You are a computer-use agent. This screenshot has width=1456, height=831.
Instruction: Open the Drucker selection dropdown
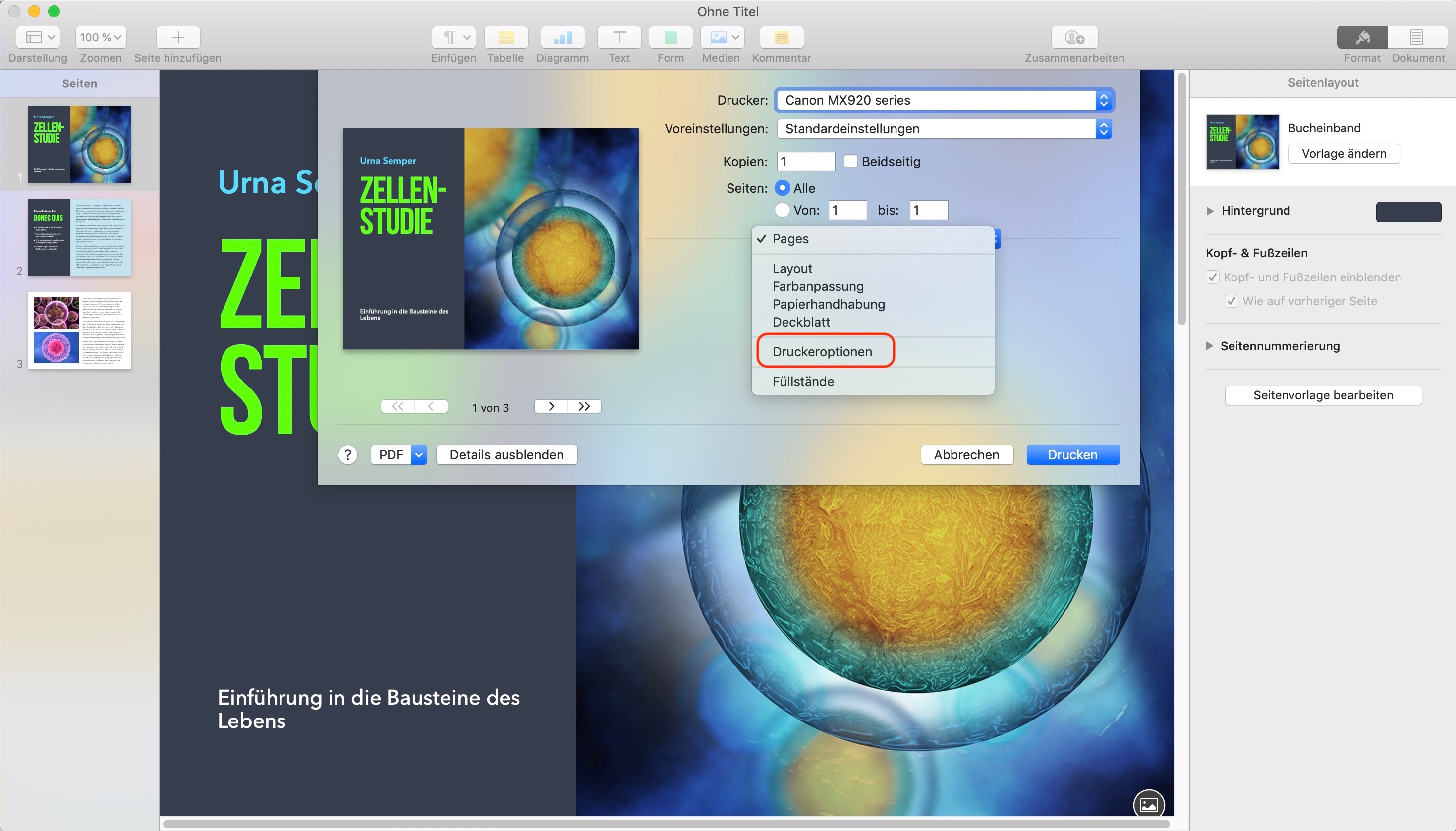(944, 100)
